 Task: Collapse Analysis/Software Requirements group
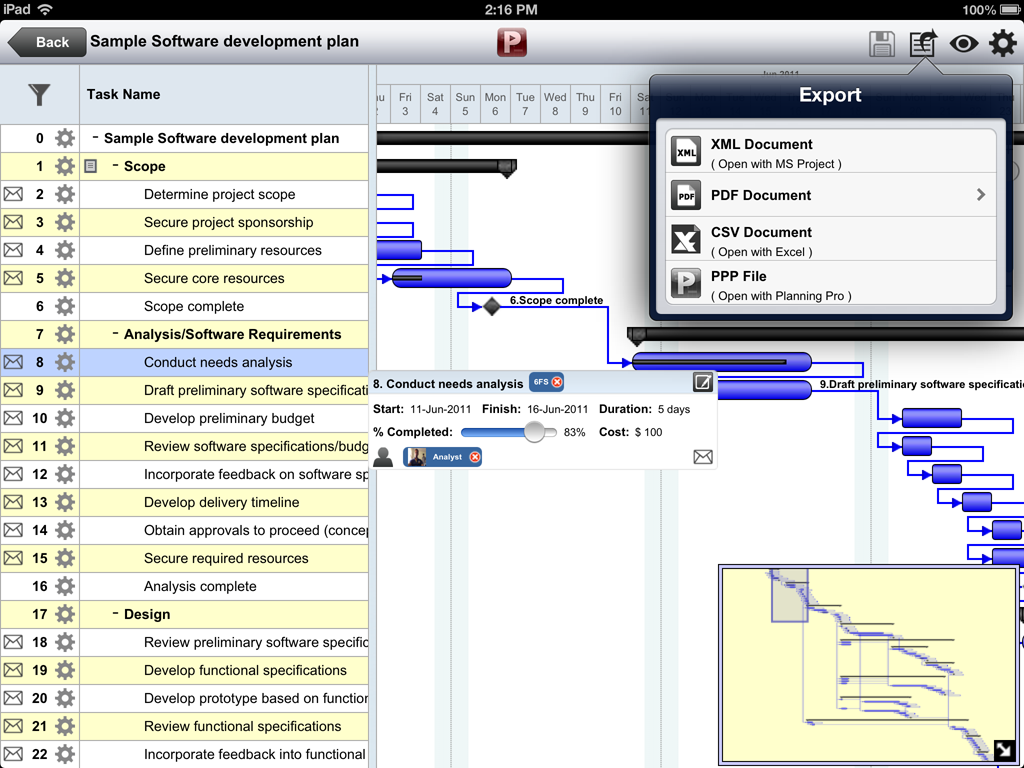click(x=116, y=333)
